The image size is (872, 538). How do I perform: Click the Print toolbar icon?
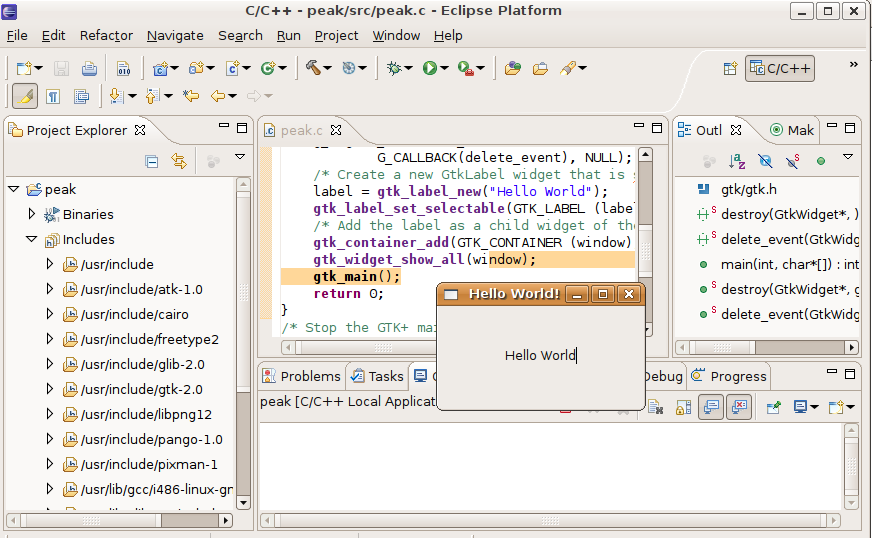coord(89,68)
